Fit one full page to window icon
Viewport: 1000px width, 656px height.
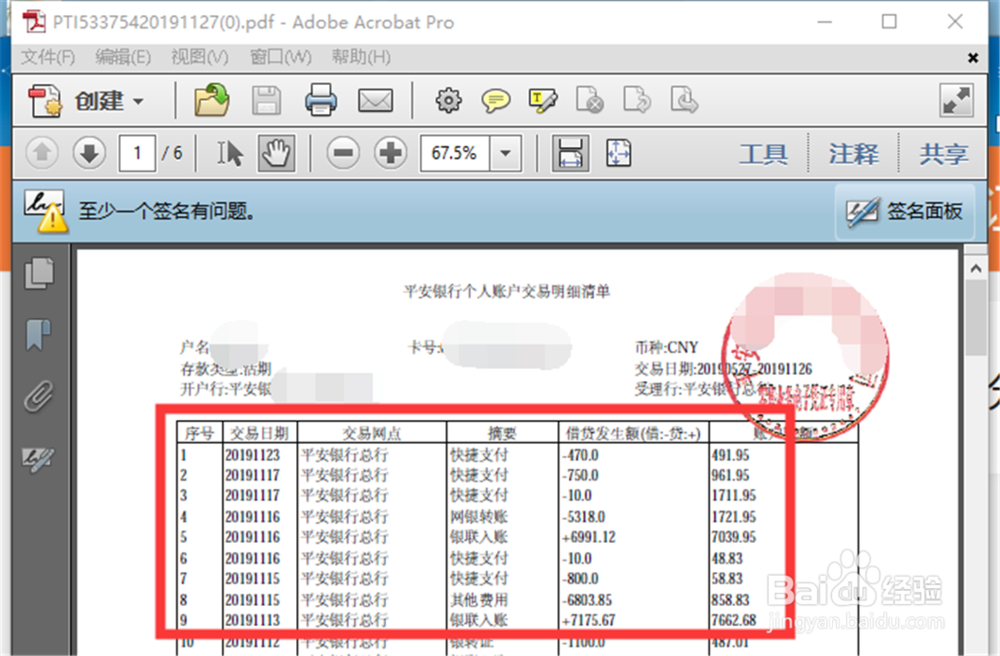click(x=618, y=153)
